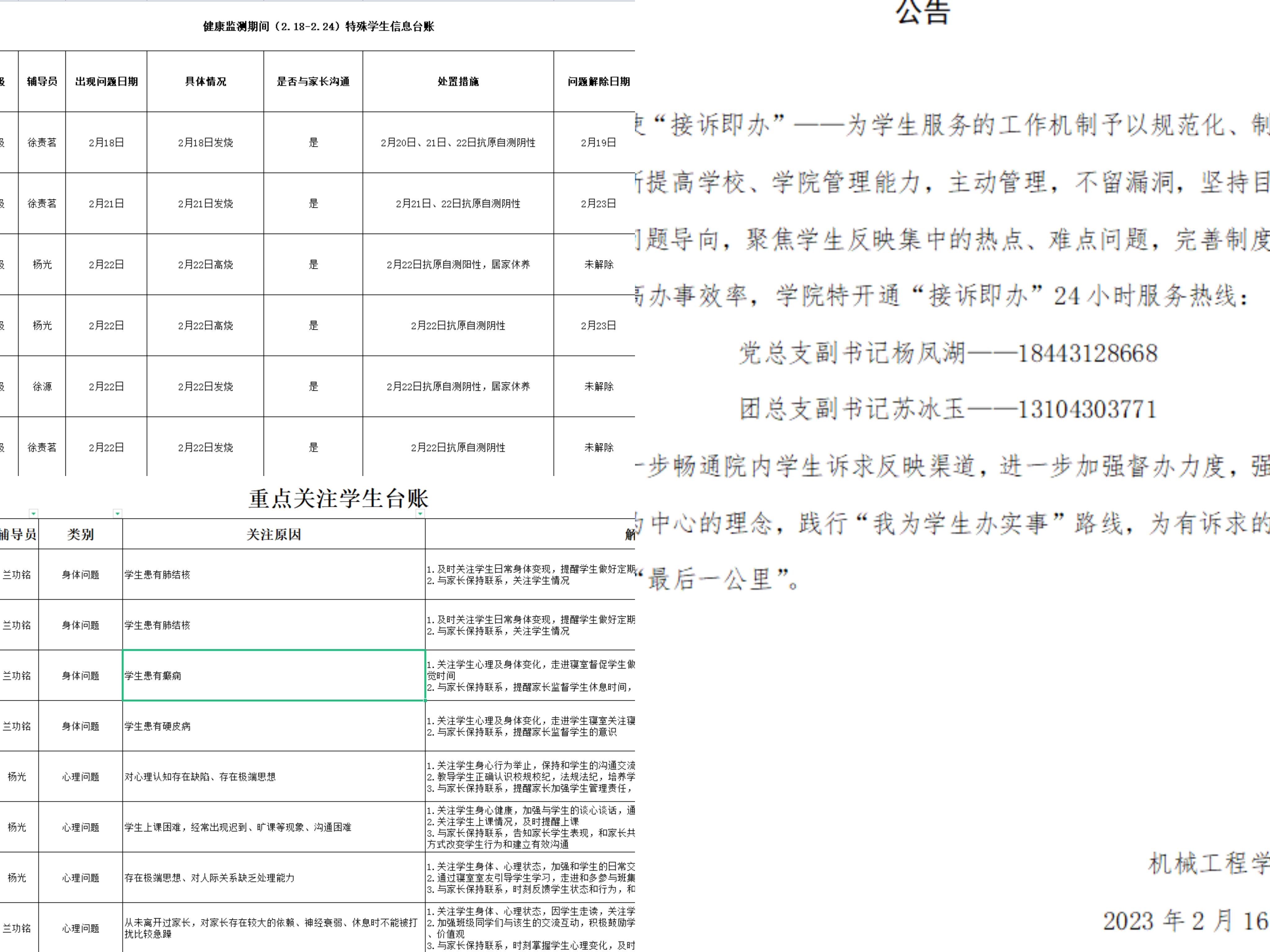Click the name 党总支副书记杨凤湖

852,353
